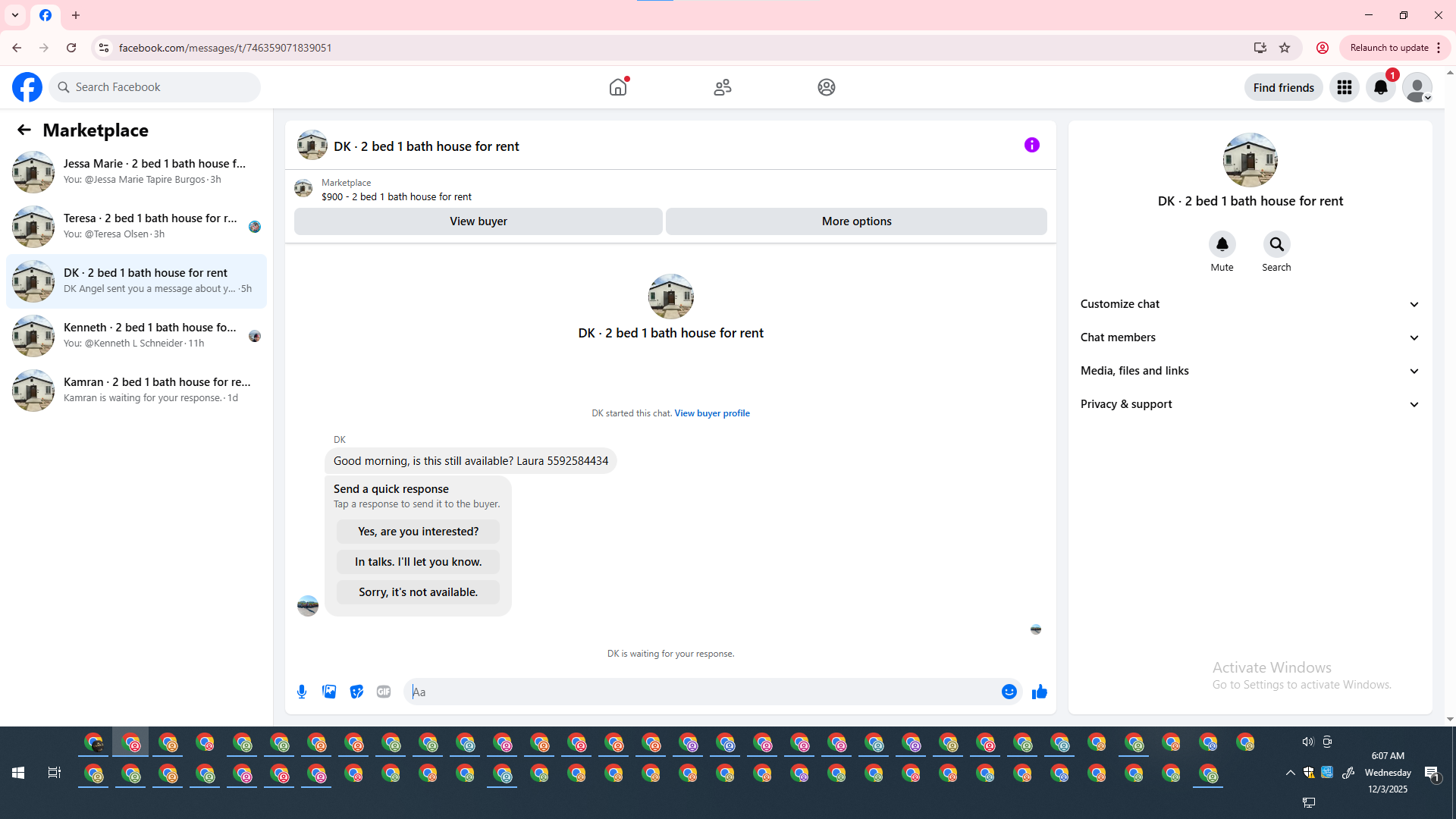Send quick reply 'Sorry, it's not available.'
Screen dimensions: 1456x819
419,592
